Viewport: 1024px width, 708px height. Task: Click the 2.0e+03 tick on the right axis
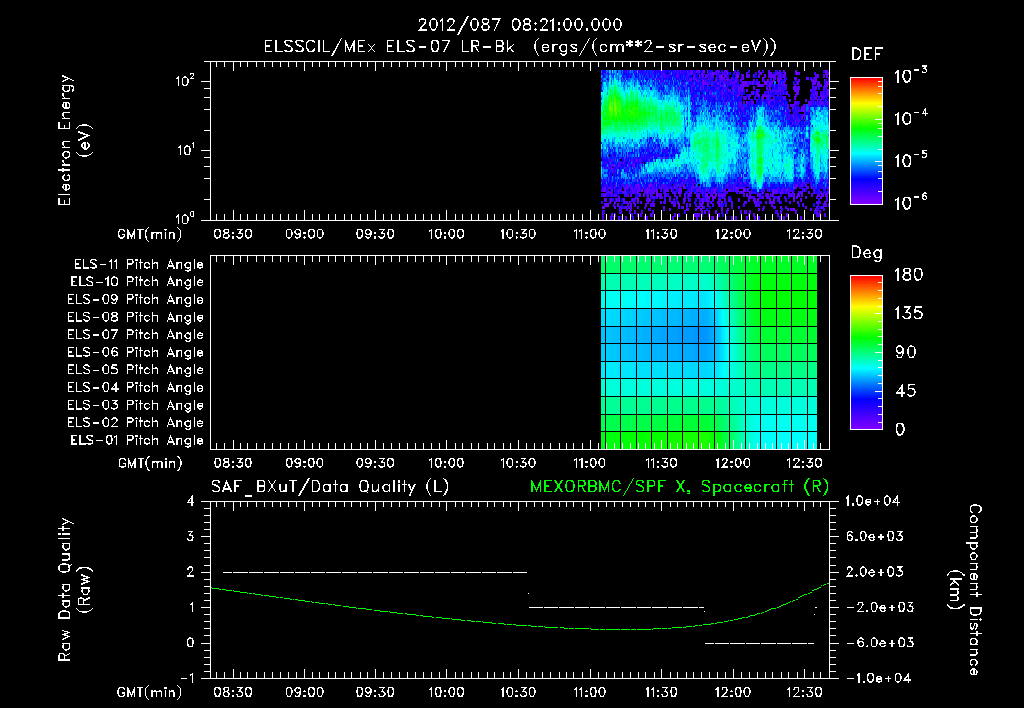pos(876,572)
